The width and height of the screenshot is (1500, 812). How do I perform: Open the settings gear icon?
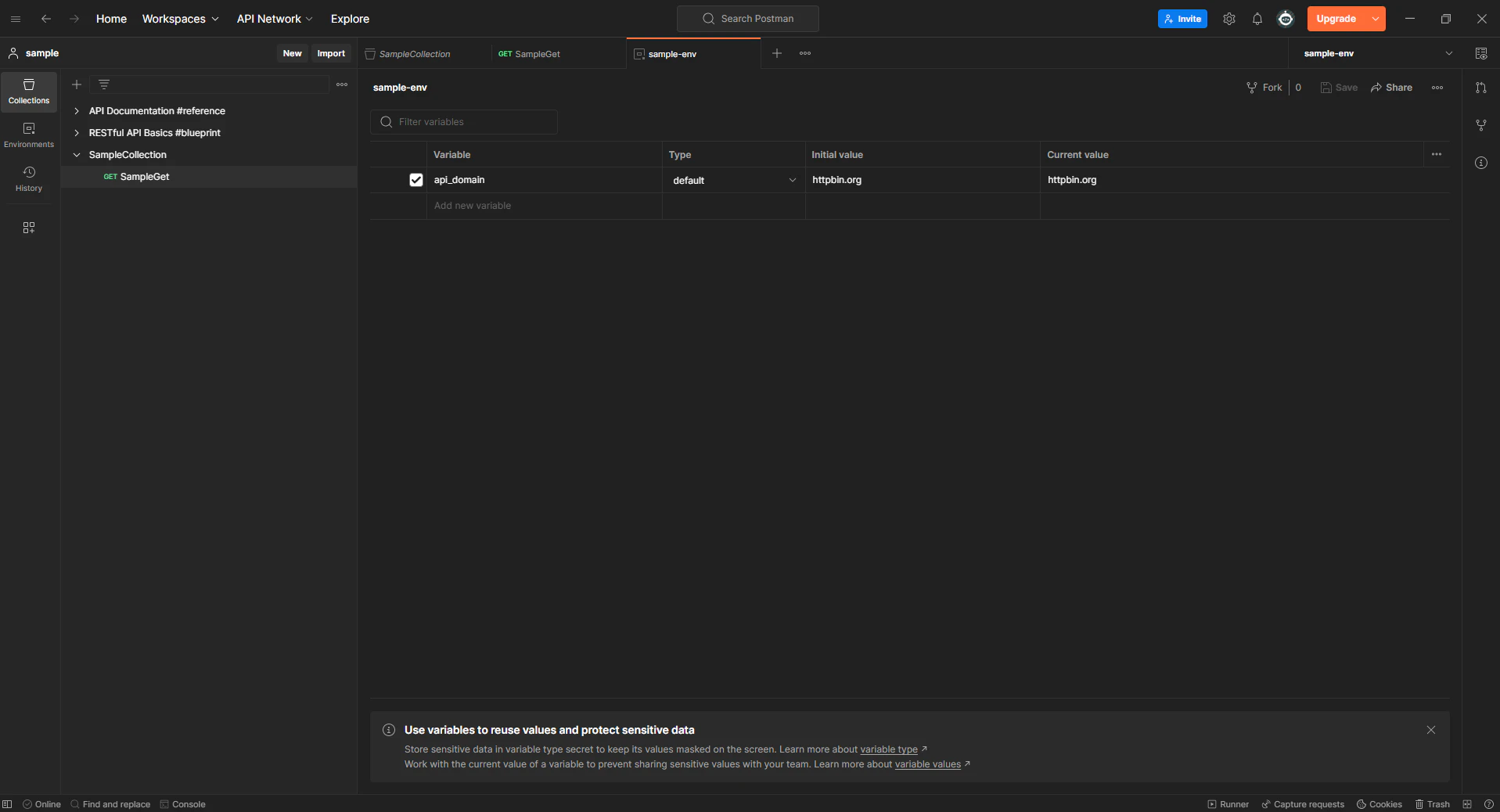tap(1229, 19)
